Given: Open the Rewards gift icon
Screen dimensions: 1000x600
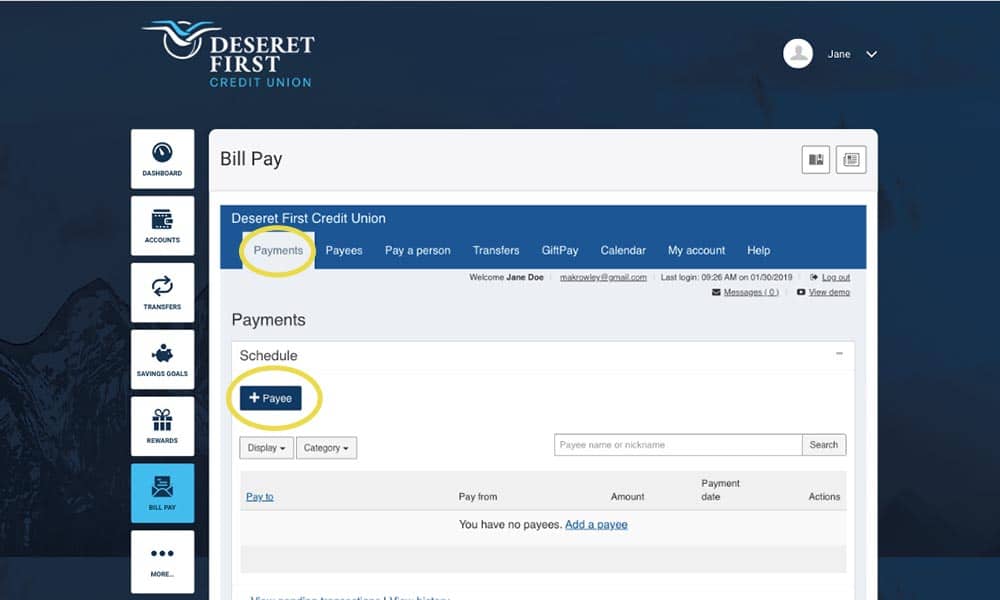Looking at the screenshot, I should point(162,426).
